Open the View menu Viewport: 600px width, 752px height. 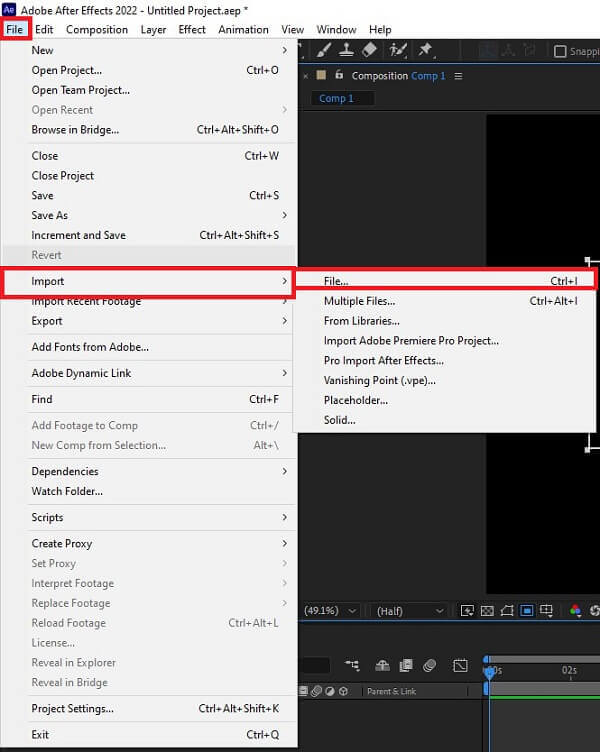[293, 29]
